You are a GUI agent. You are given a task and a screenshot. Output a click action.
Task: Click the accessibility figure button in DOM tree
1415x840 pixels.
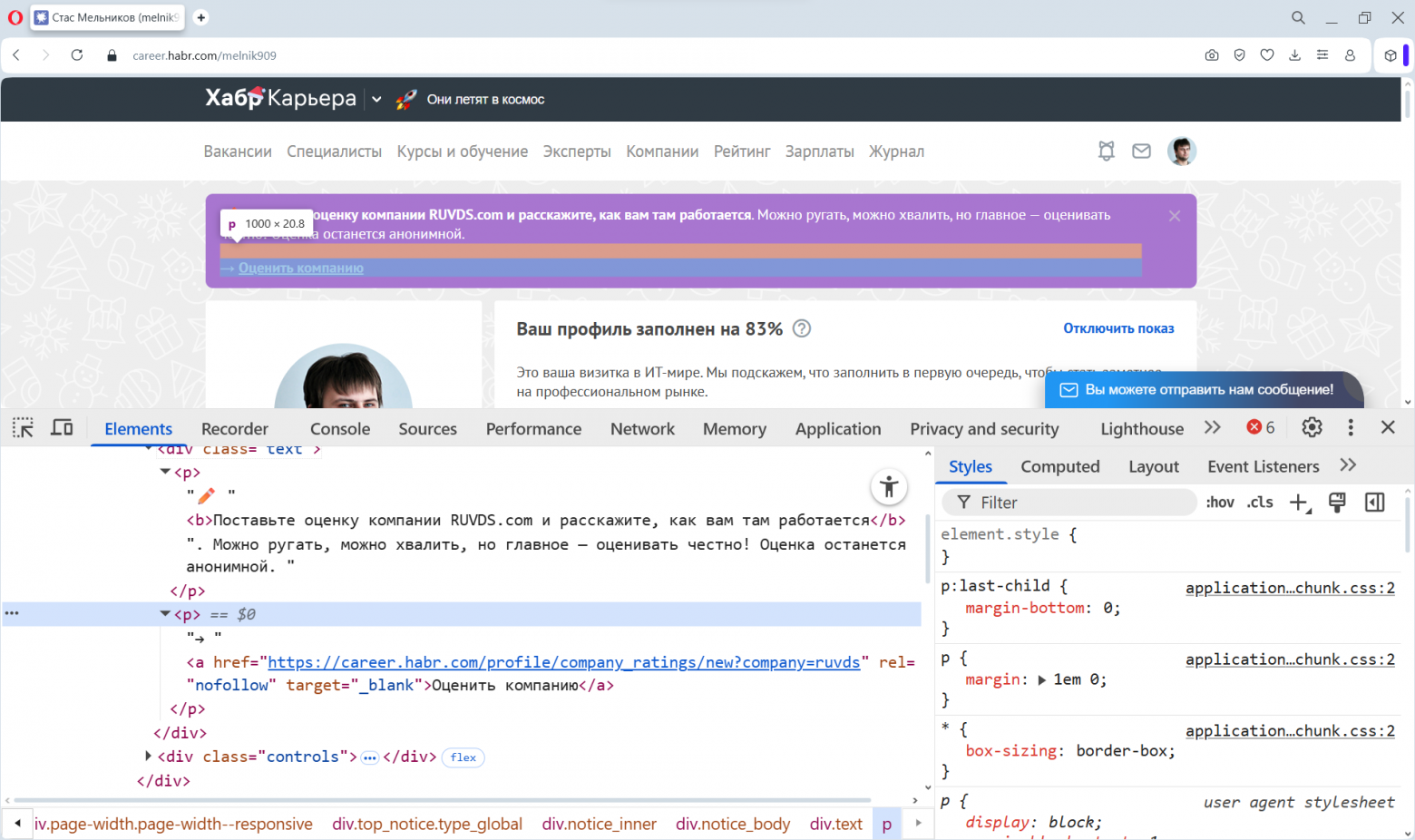pyautogui.click(x=889, y=487)
